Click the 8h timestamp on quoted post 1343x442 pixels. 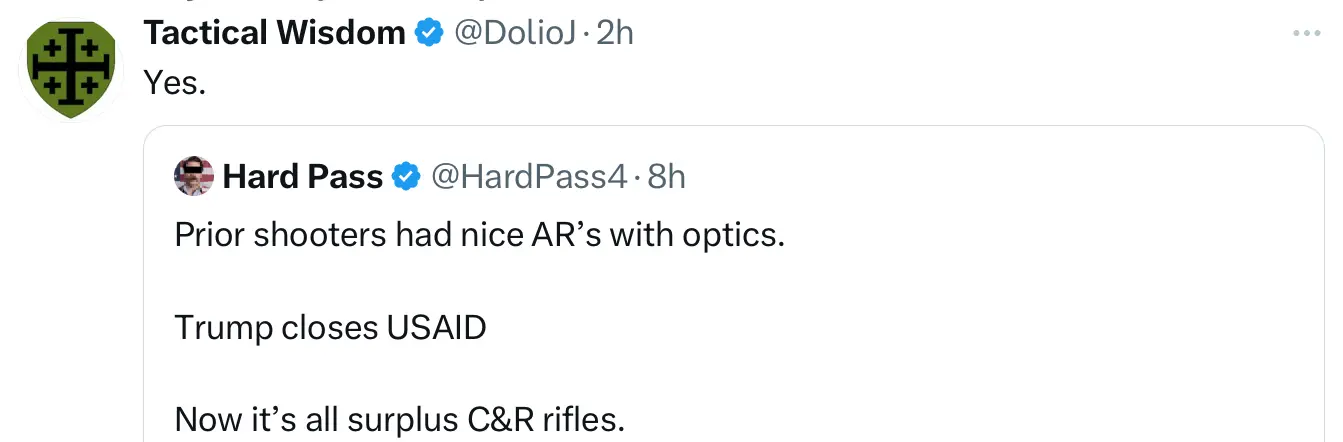tap(667, 178)
